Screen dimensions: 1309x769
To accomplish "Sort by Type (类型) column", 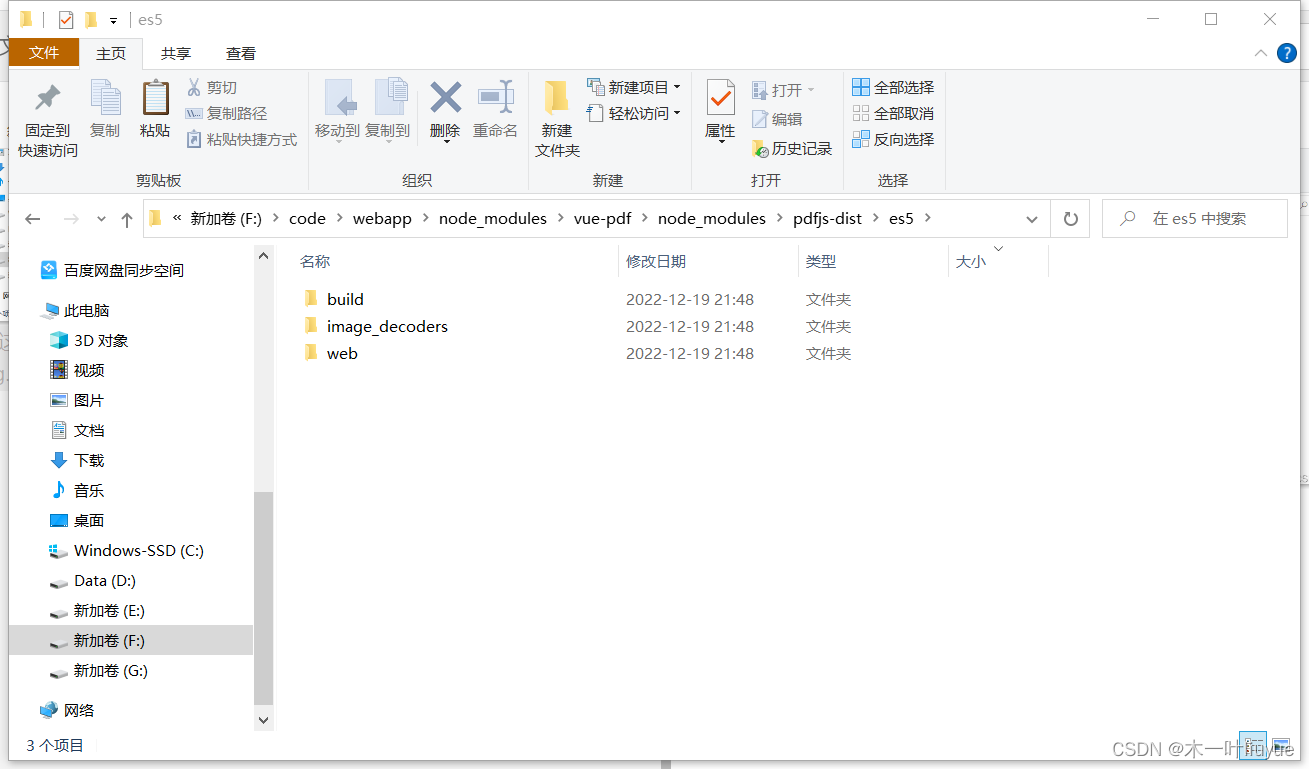I will (x=821, y=261).
